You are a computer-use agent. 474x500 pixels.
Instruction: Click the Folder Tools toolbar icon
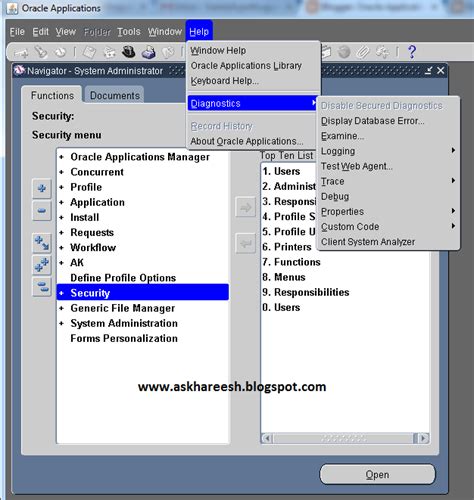point(382,52)
